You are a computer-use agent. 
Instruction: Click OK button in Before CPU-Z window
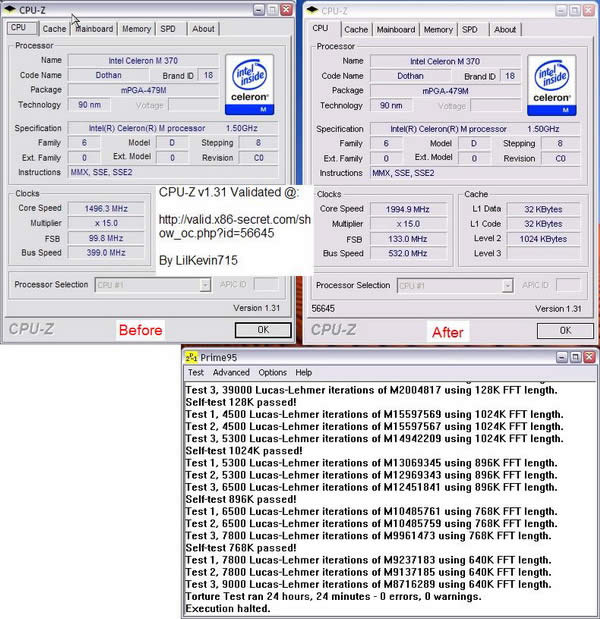point(263,330)
